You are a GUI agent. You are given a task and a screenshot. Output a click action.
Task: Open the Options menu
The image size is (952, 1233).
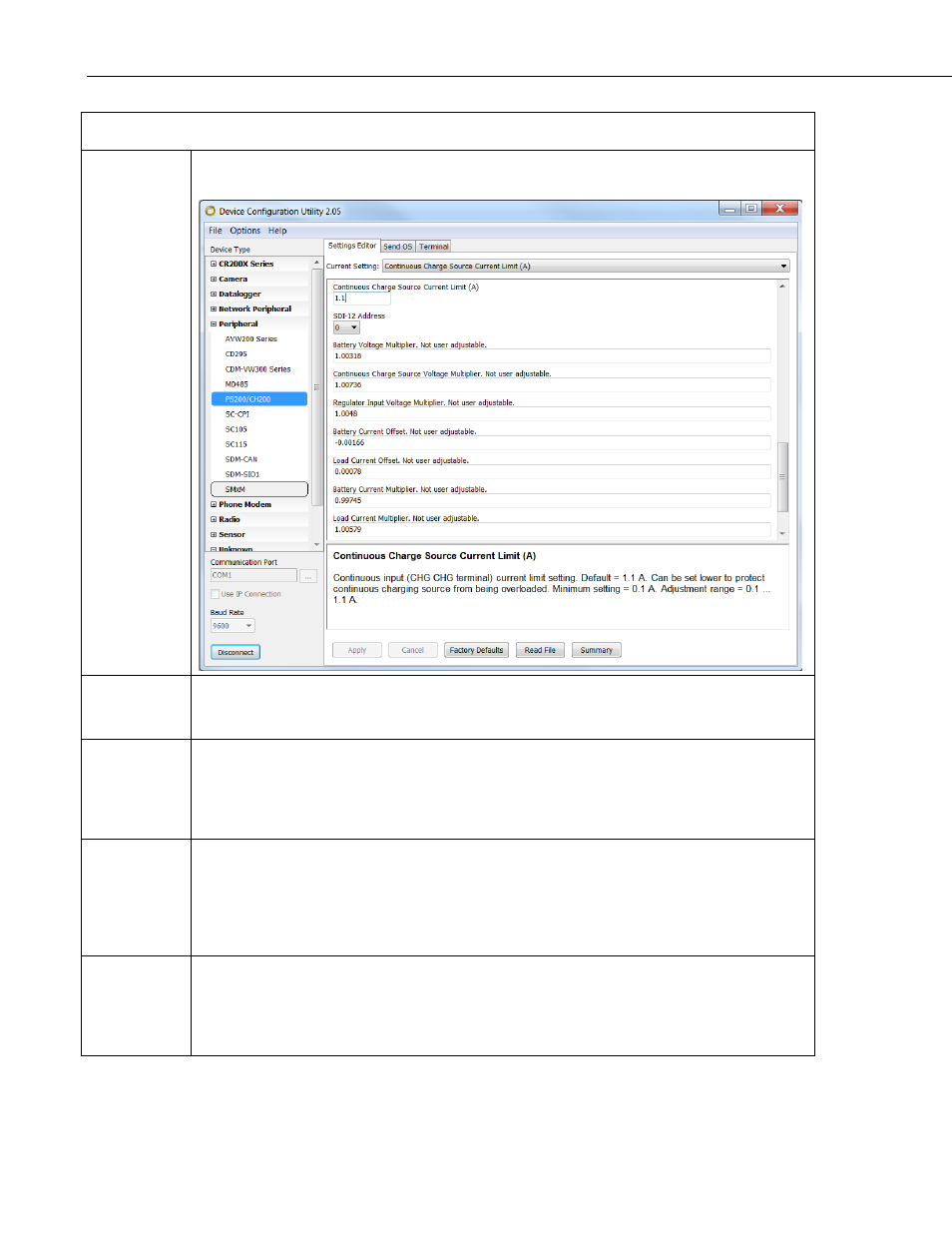point(245,231)
